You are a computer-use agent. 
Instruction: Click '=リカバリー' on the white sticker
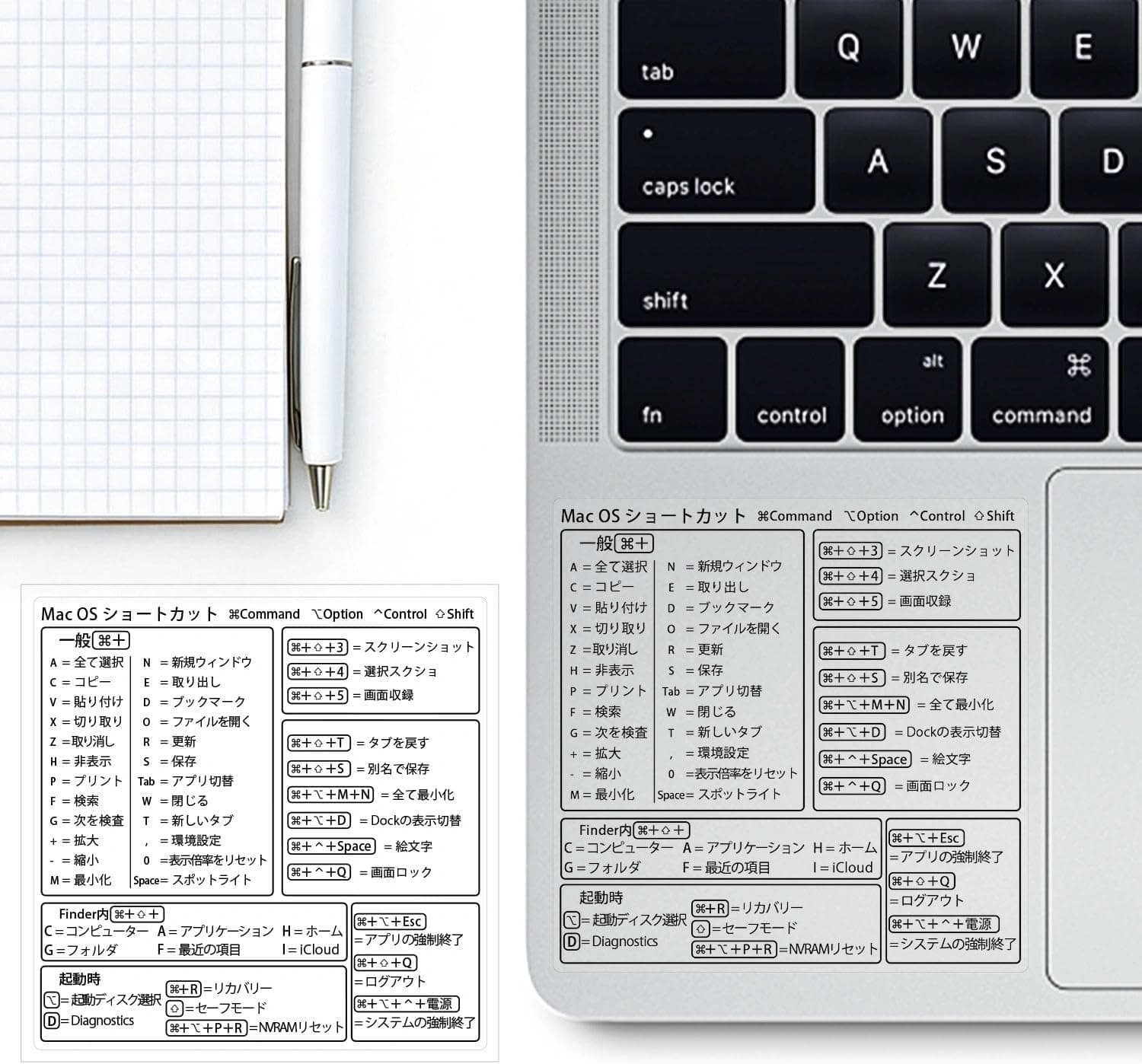point(237,989)
